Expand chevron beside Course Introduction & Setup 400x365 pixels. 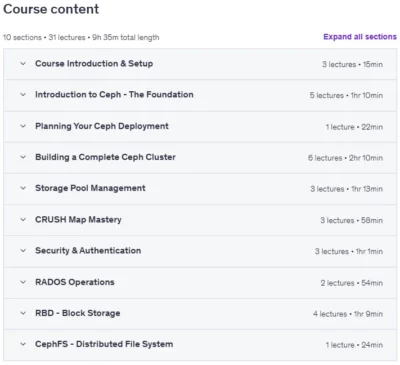[x=23, y=63]
